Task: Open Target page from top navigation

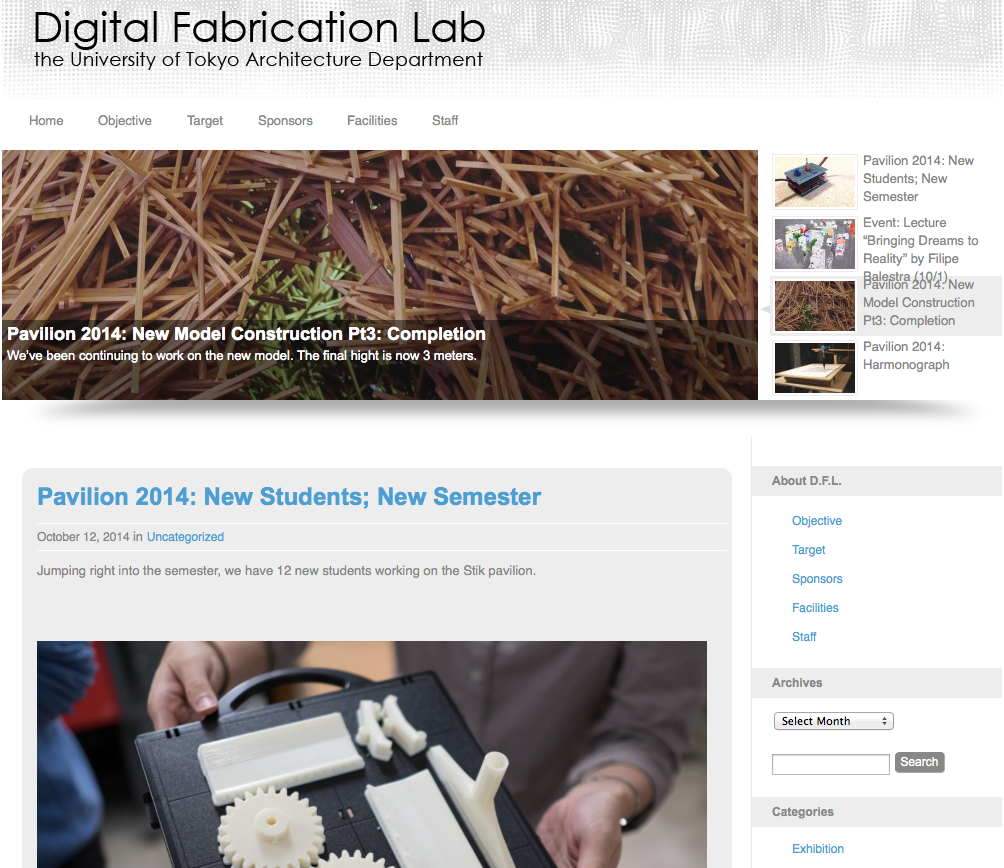Action: click(x=205, y=120)
